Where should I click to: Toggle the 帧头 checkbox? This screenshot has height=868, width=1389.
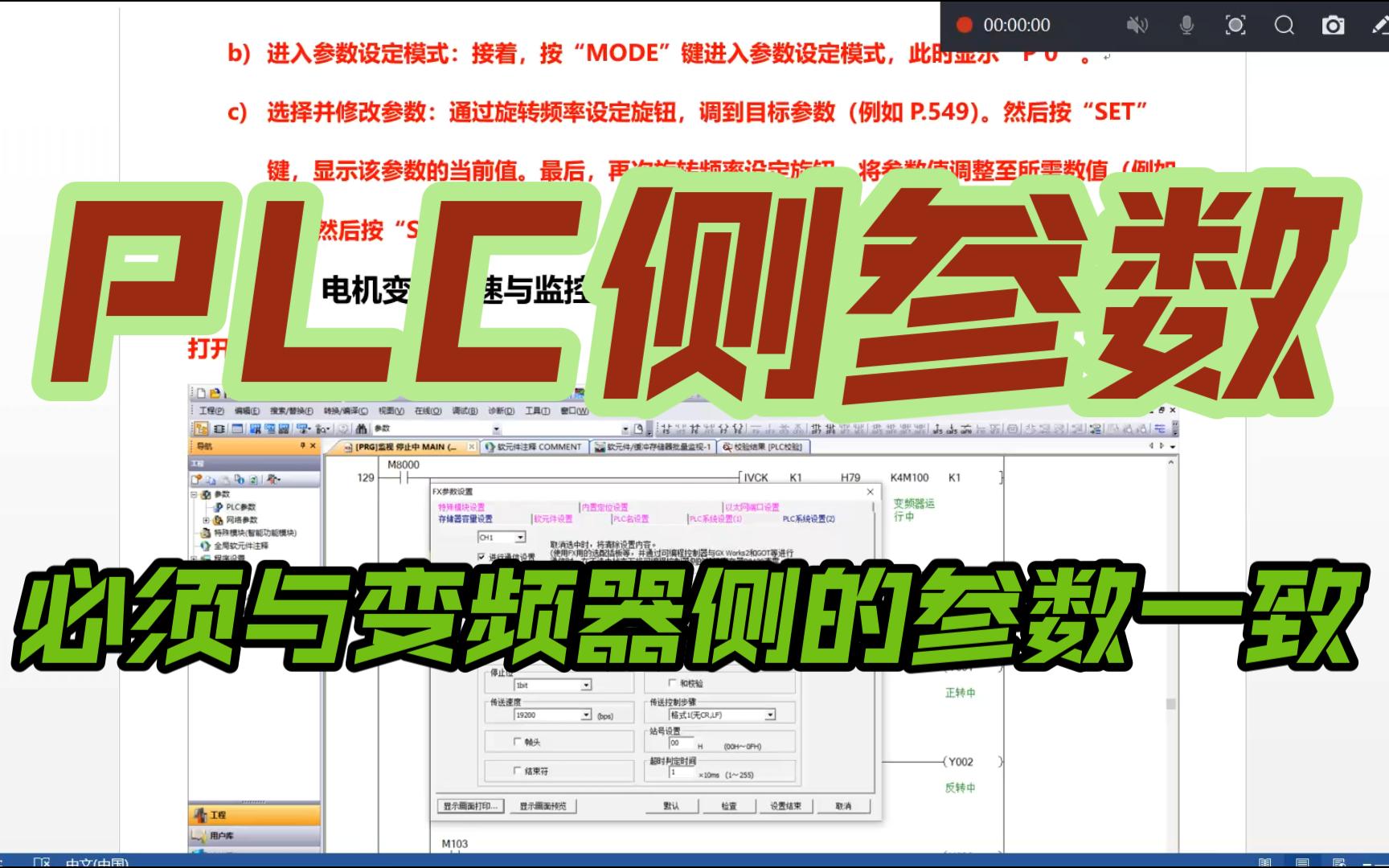[x=518, y=742]
